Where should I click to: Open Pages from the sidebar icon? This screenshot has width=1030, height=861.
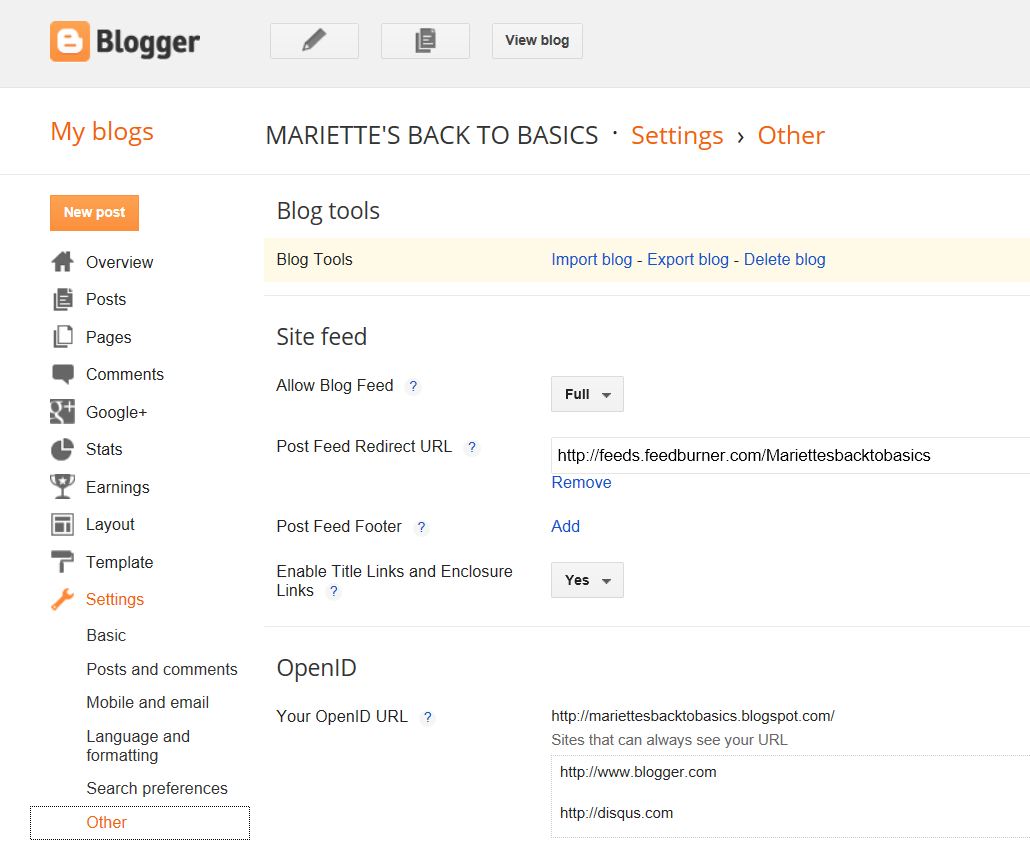pyautogui.click(x=62, y=337)
